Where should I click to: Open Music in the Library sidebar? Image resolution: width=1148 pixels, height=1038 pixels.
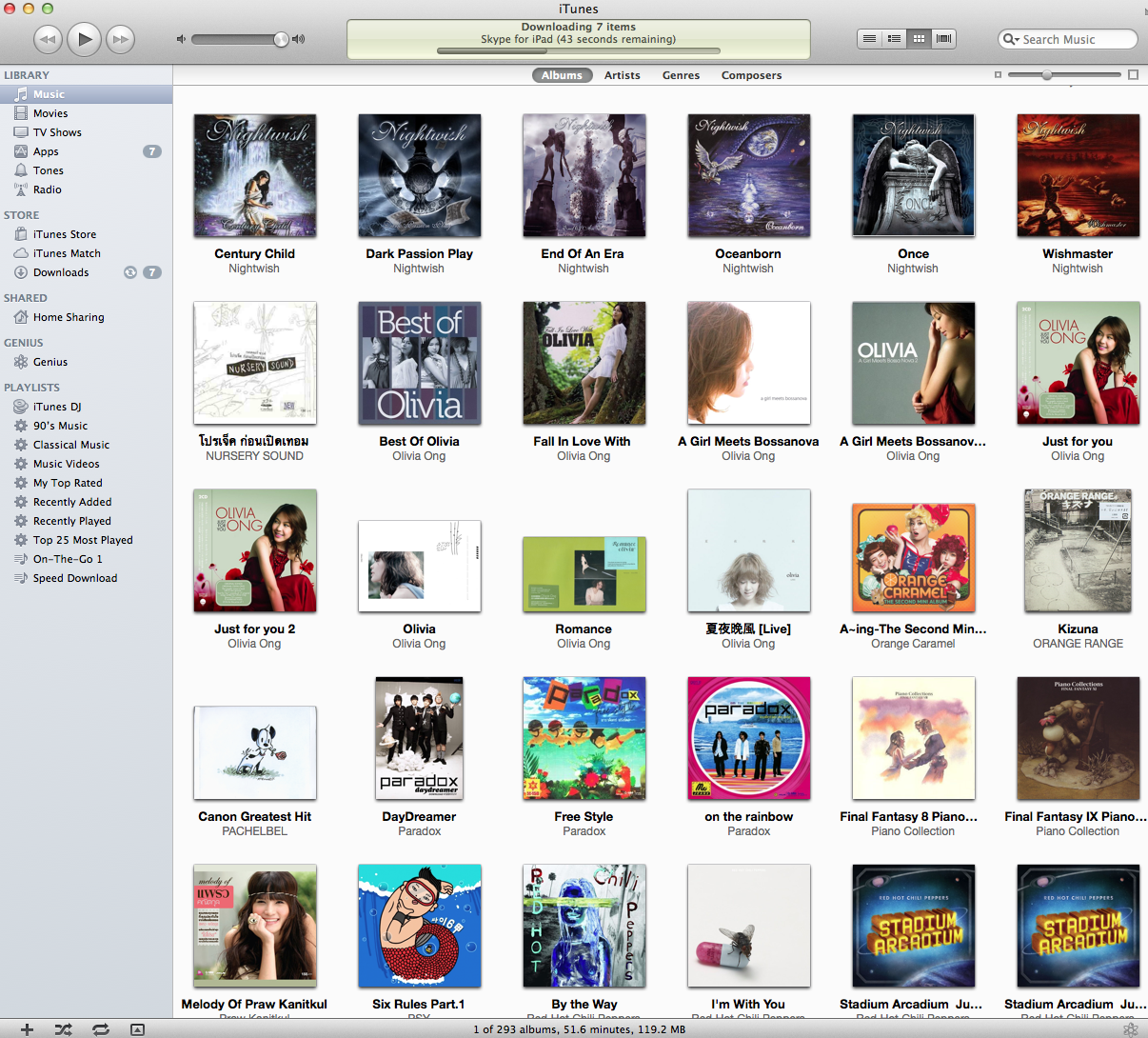pos(86,94)
